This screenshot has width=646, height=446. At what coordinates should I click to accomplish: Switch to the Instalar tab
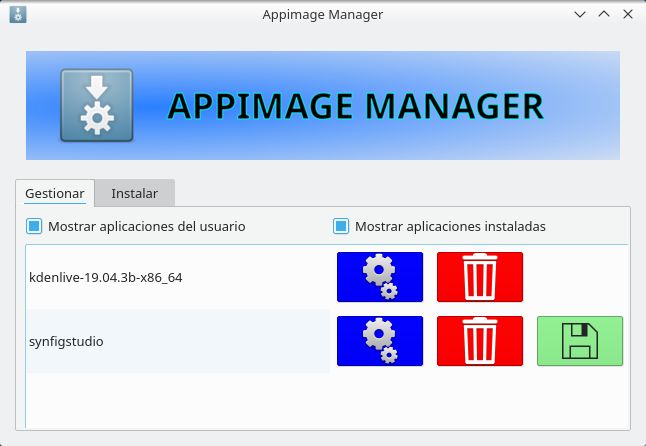pyautogui.click(x=134, y=193)
